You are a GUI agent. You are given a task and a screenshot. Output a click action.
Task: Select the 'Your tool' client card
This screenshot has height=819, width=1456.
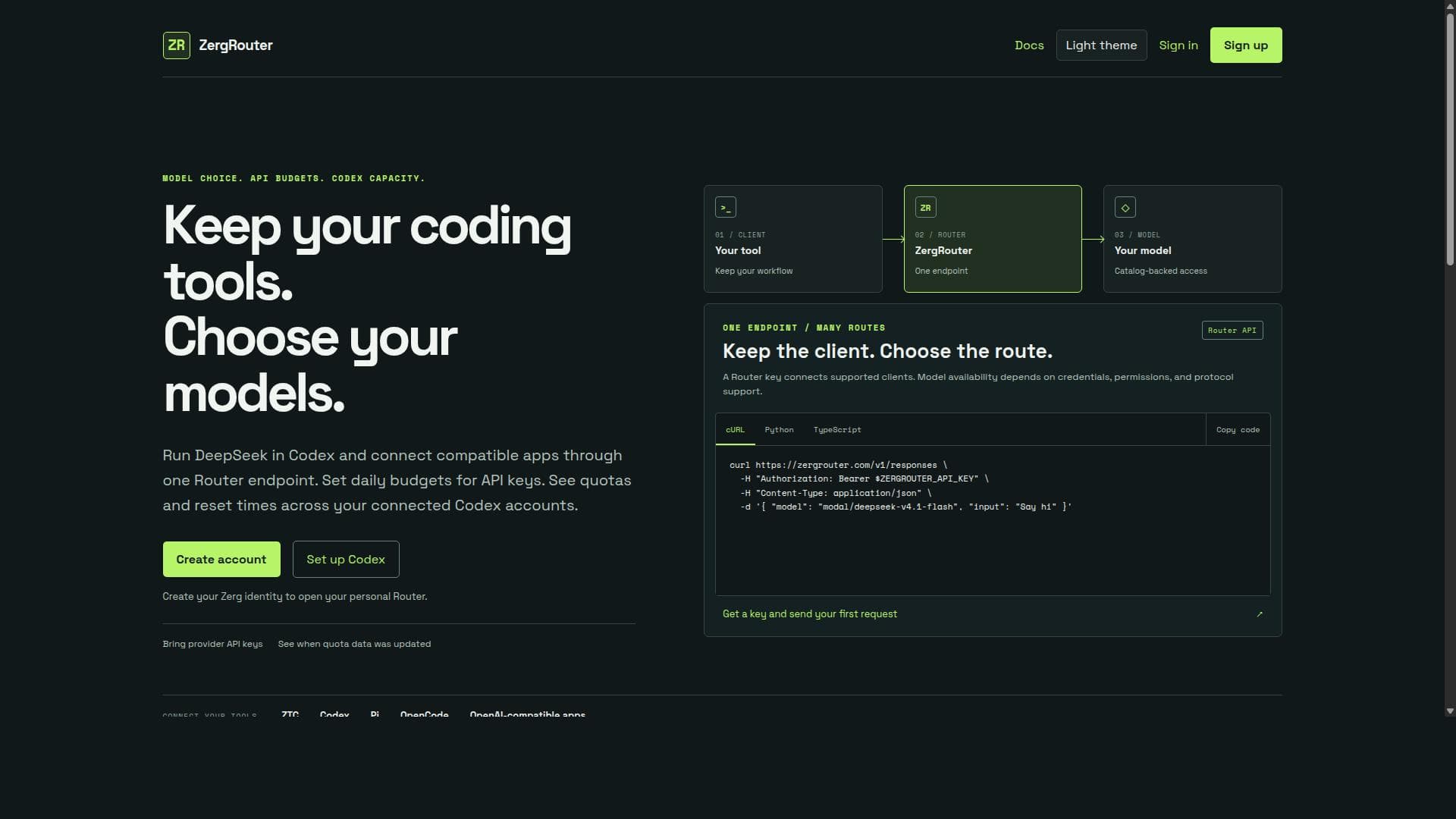793,239
